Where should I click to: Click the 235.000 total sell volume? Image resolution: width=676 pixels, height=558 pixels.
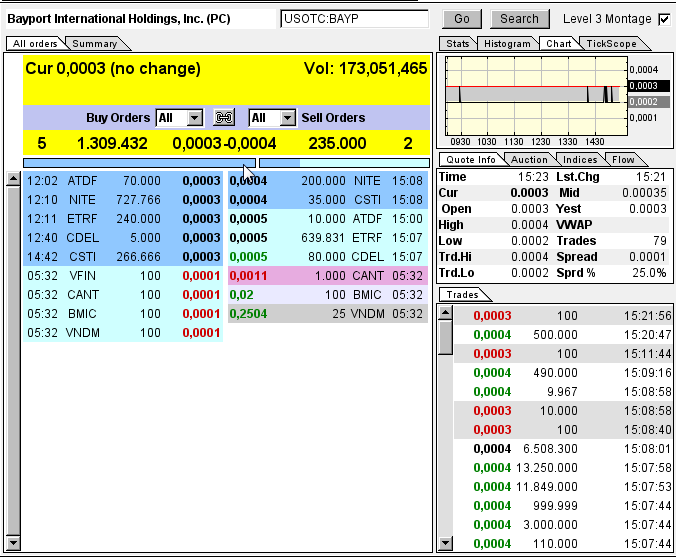[x=337, y=143]
